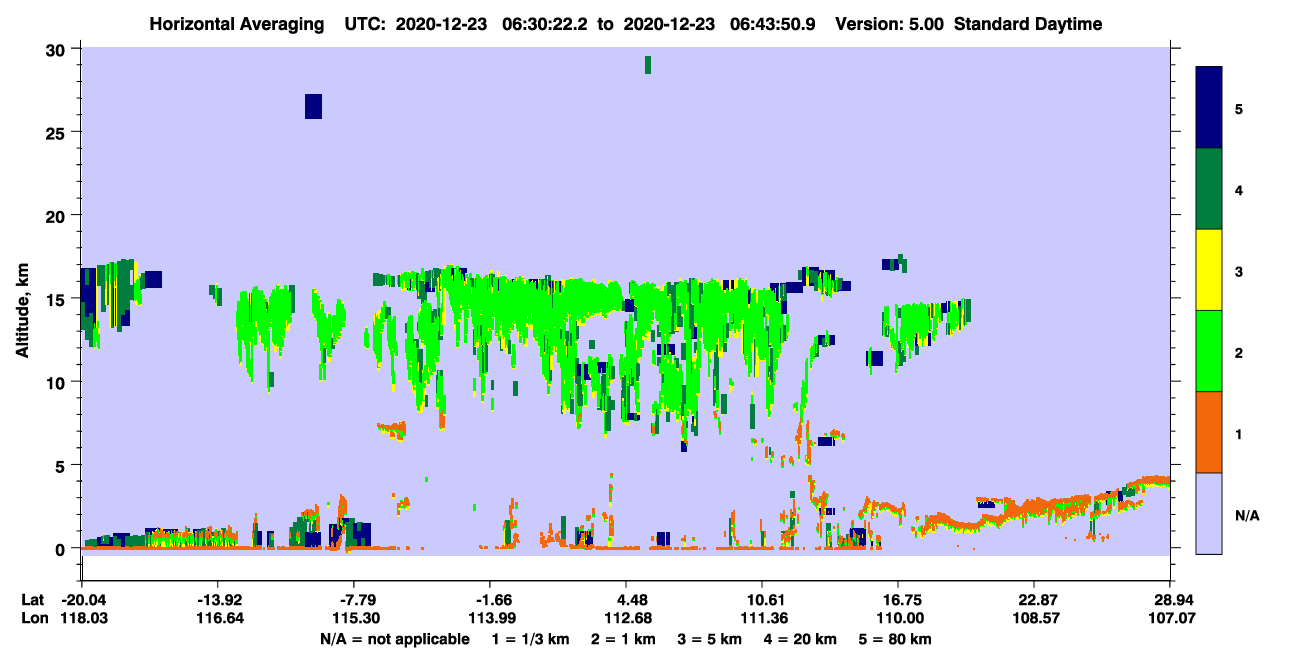Click the 15 km altitude tick label
The width and height of the screenshot is (1300, 667).
coord(57,299)
